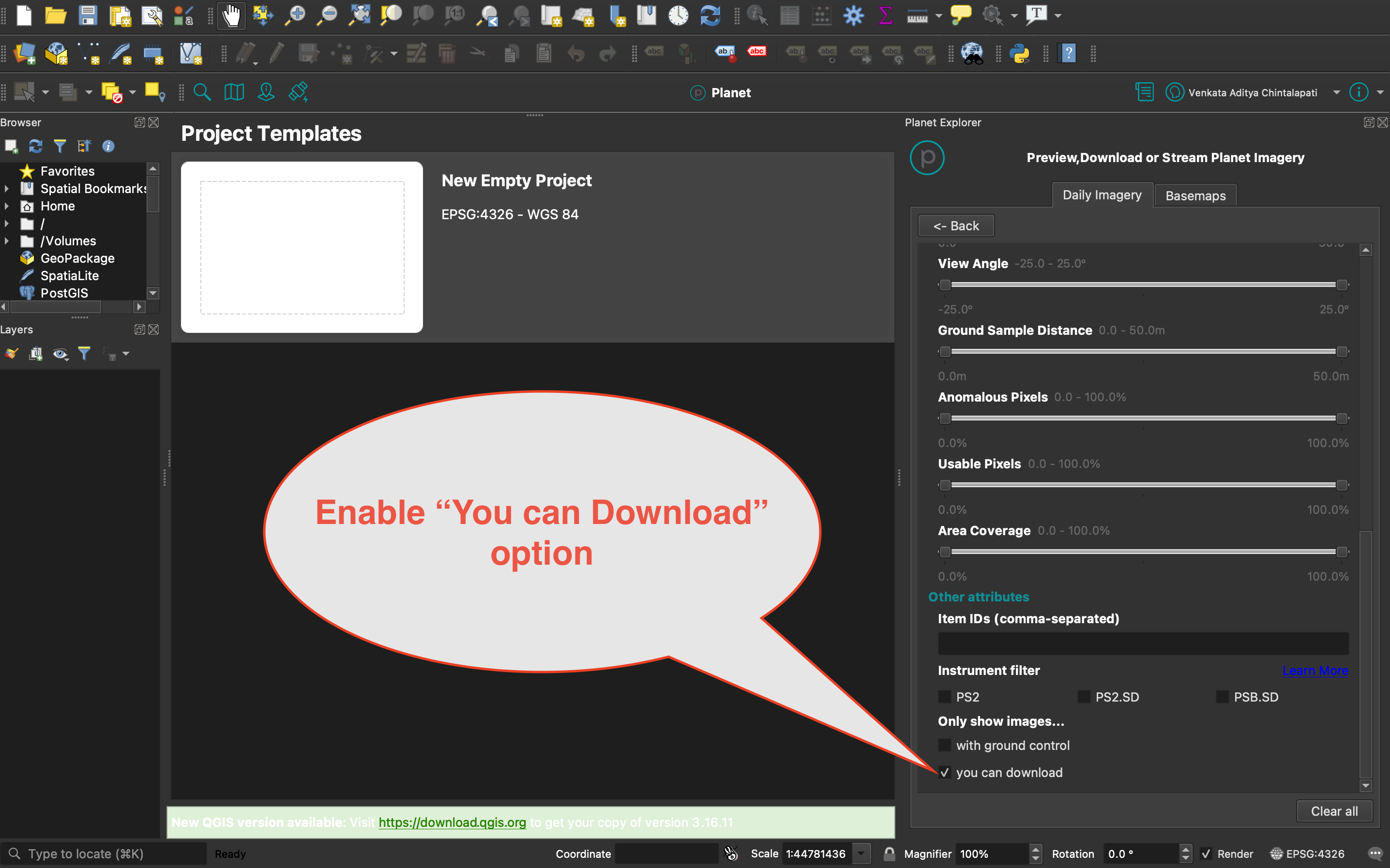Enable with ground control filter
Image resolution: width=1390 pixels, height=868 pixels.
click(x=944, y=745)
